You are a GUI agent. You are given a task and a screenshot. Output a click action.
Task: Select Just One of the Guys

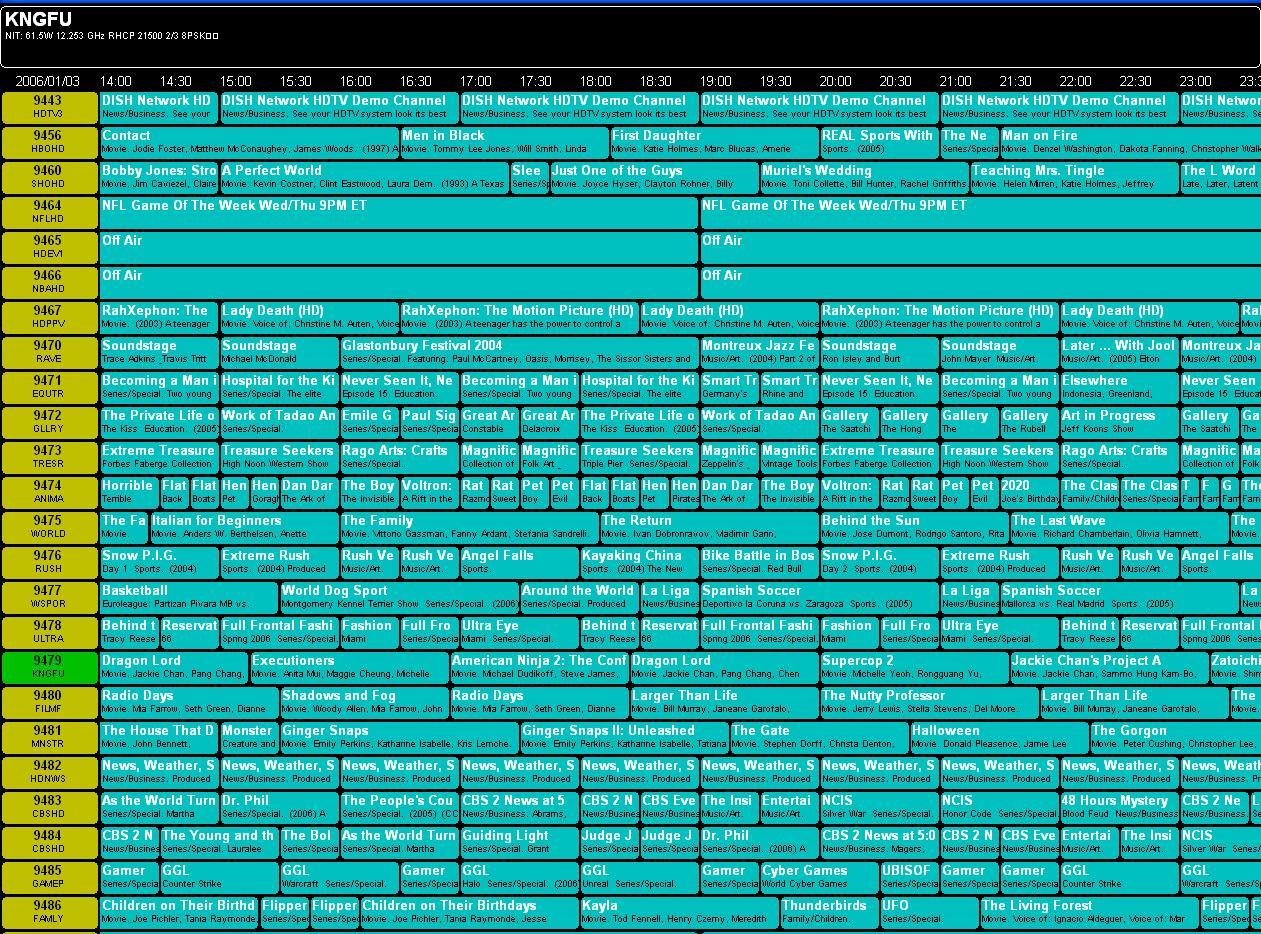[654, 177]
